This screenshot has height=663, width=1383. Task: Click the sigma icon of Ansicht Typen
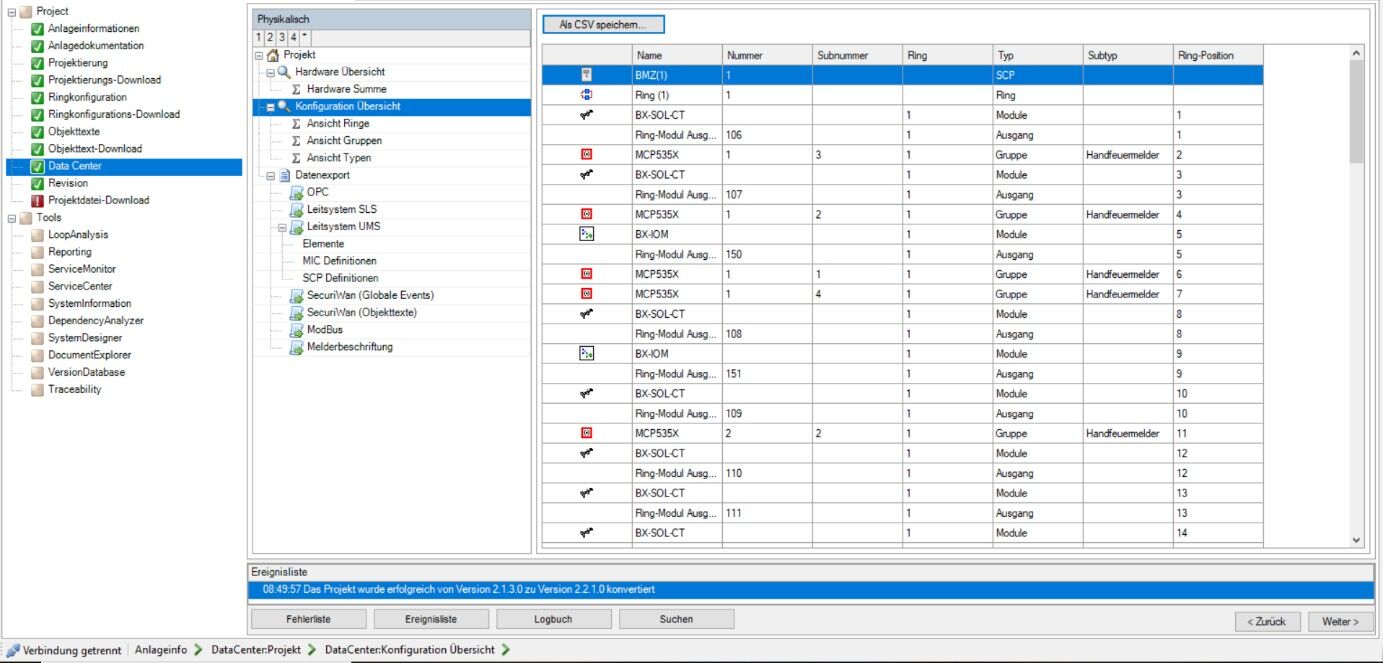click(x=297, y=158)
